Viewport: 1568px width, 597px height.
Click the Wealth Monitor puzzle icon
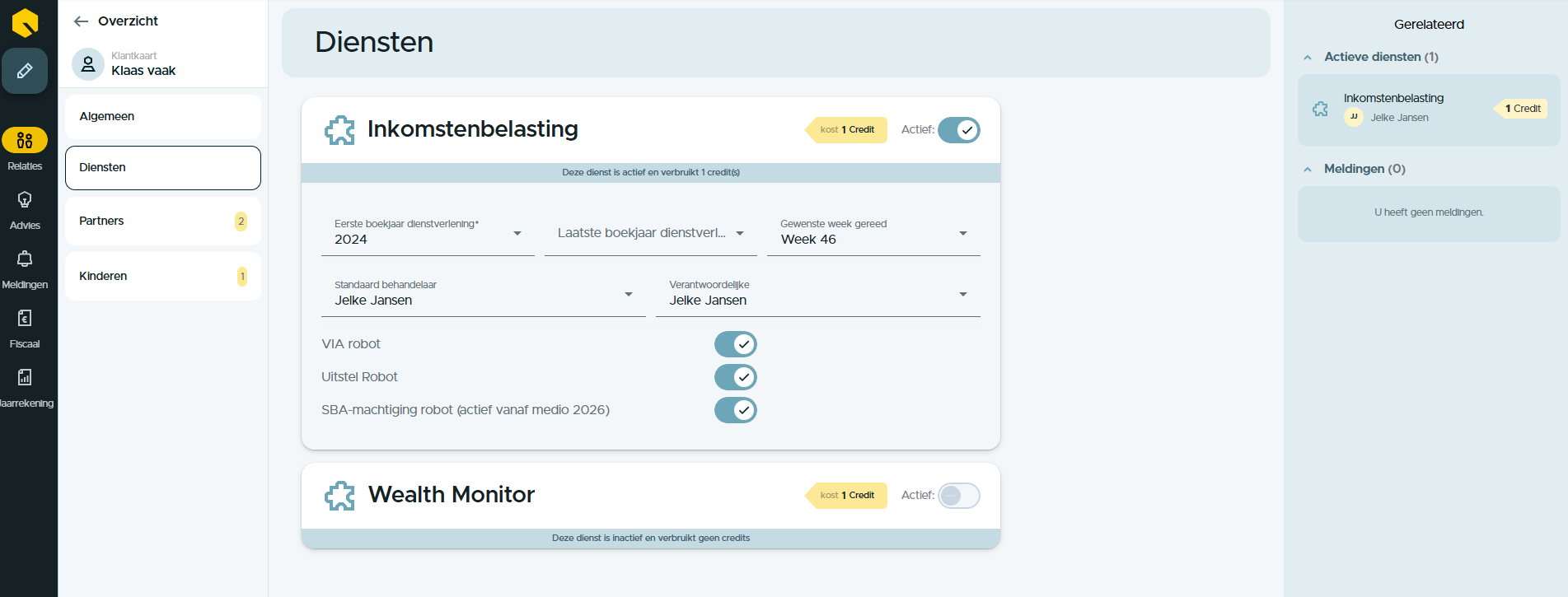(x=339, y=496)
